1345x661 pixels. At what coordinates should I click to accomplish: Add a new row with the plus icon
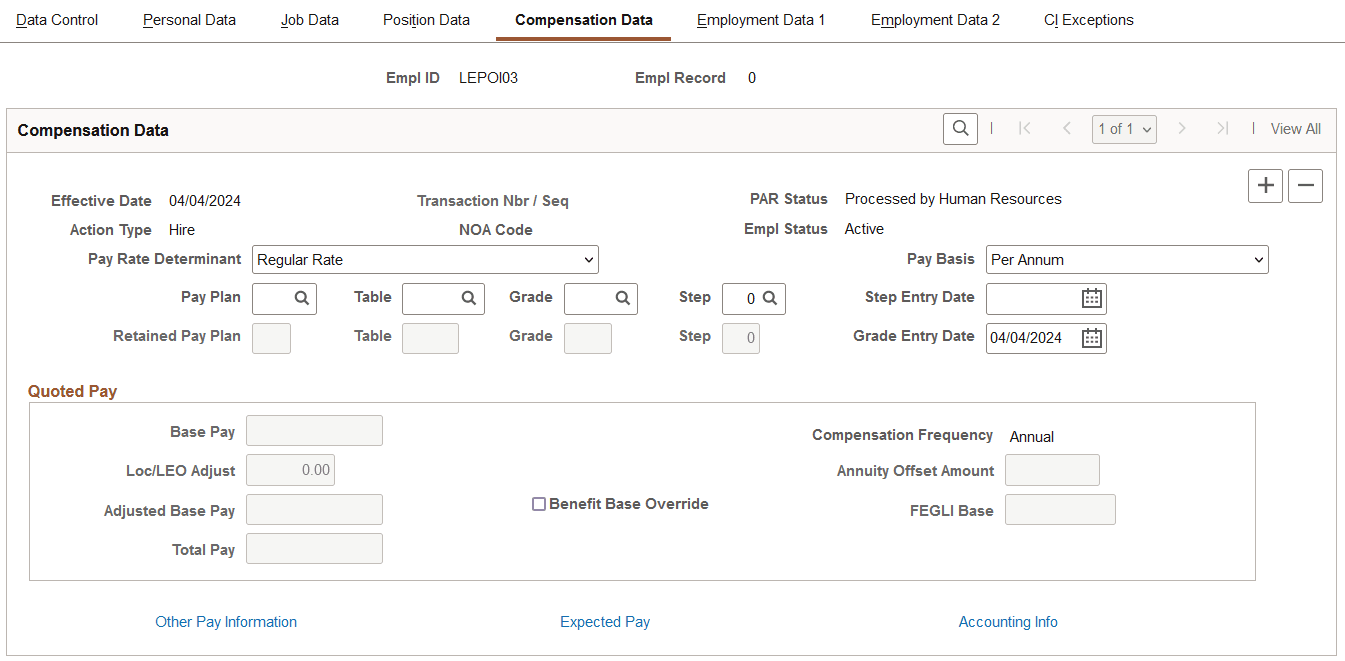1264,185
